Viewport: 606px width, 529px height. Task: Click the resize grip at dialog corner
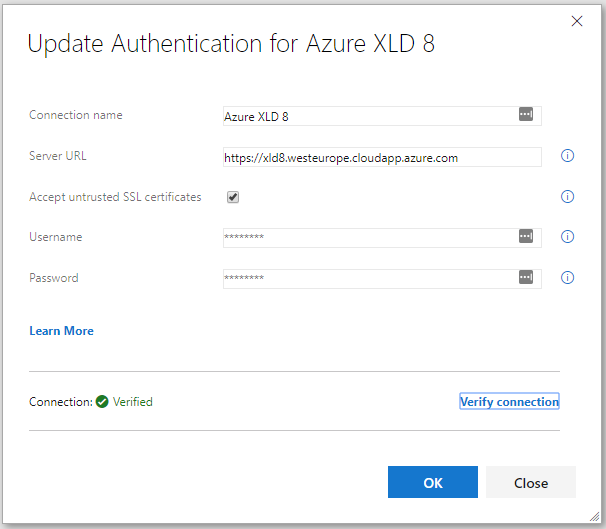[x=595, y=517]
